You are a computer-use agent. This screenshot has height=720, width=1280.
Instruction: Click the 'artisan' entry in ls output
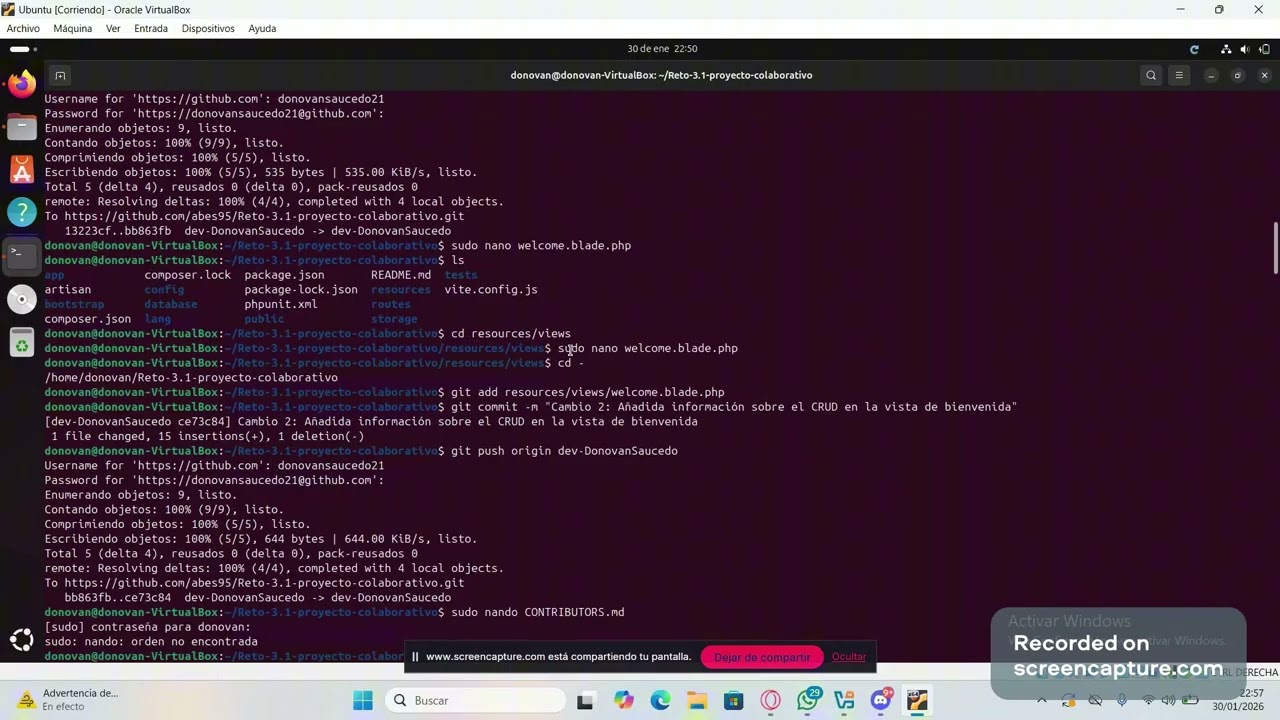coord(67,290)
